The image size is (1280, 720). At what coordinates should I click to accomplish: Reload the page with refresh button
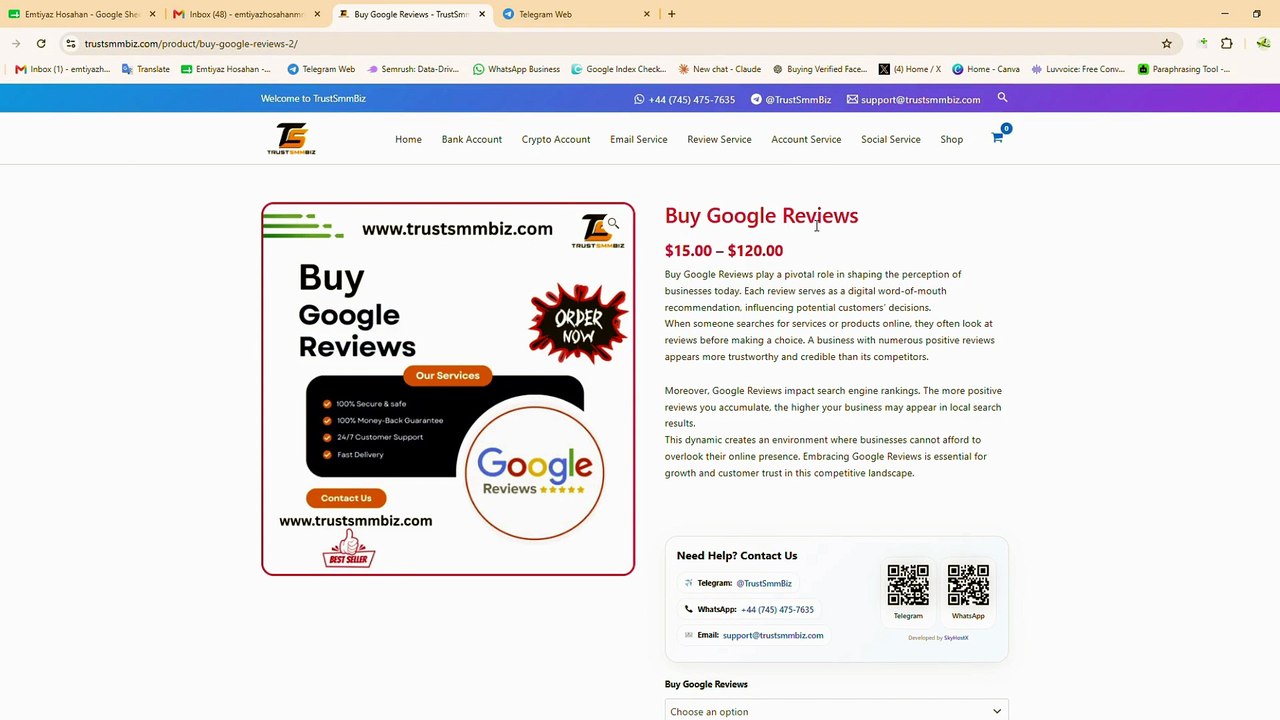[41, 44]
